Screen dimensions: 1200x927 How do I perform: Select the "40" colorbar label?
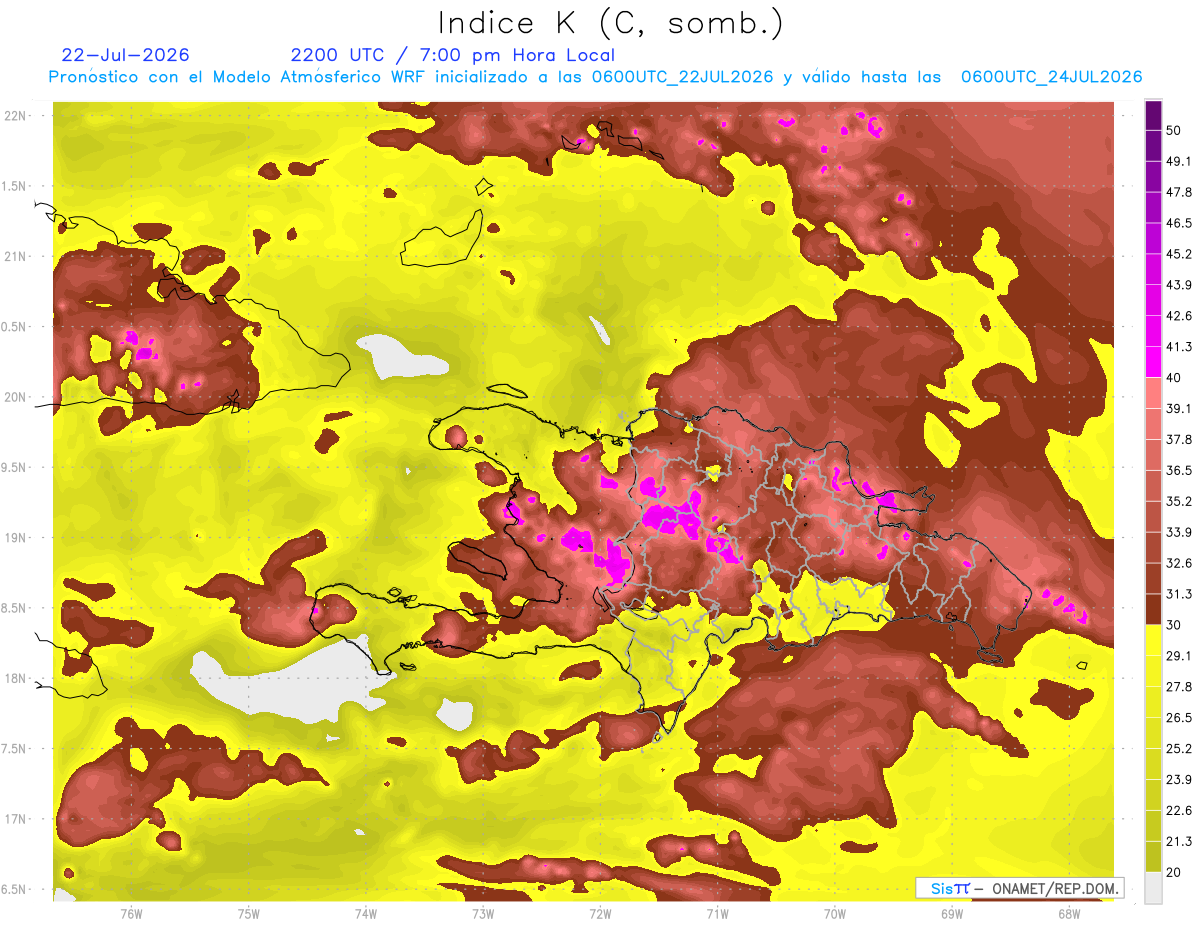tap(1174, 378)
